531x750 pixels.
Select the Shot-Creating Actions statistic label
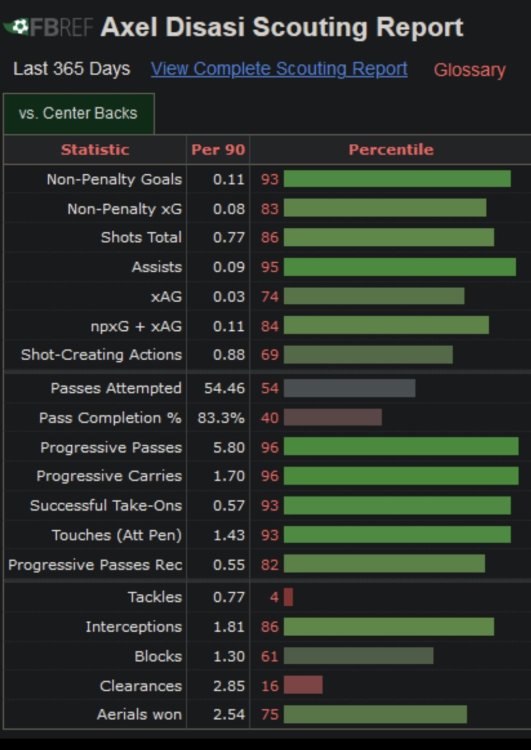101,354
